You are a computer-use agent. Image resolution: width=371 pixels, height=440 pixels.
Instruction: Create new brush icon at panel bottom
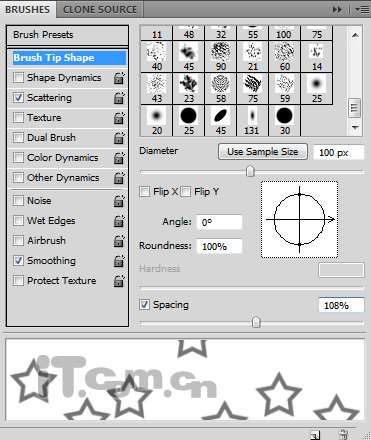point(315,435)
